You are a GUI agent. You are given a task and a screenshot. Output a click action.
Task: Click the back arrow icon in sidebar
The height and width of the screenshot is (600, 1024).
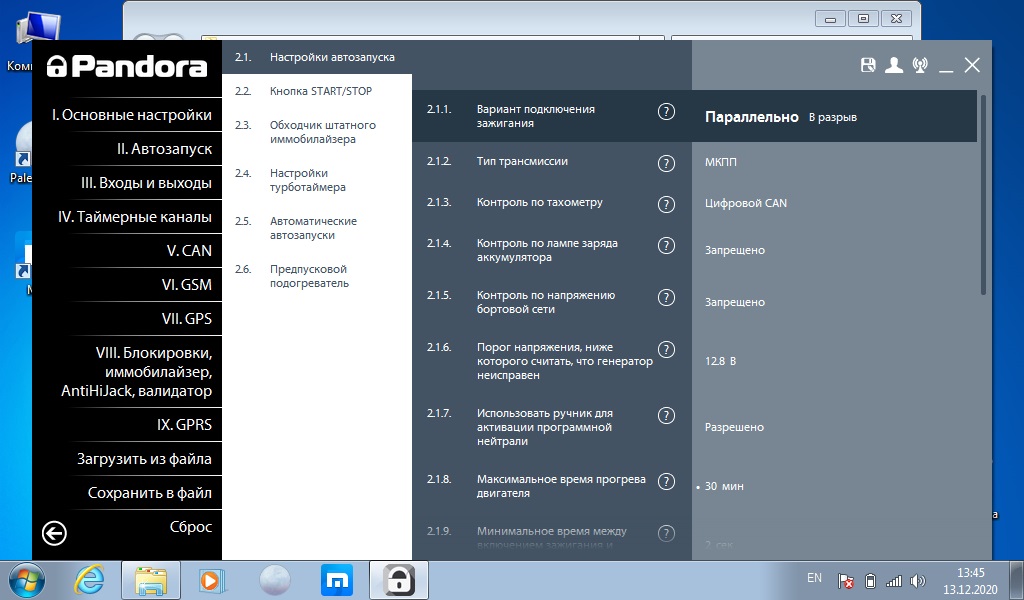pos(54,533)
